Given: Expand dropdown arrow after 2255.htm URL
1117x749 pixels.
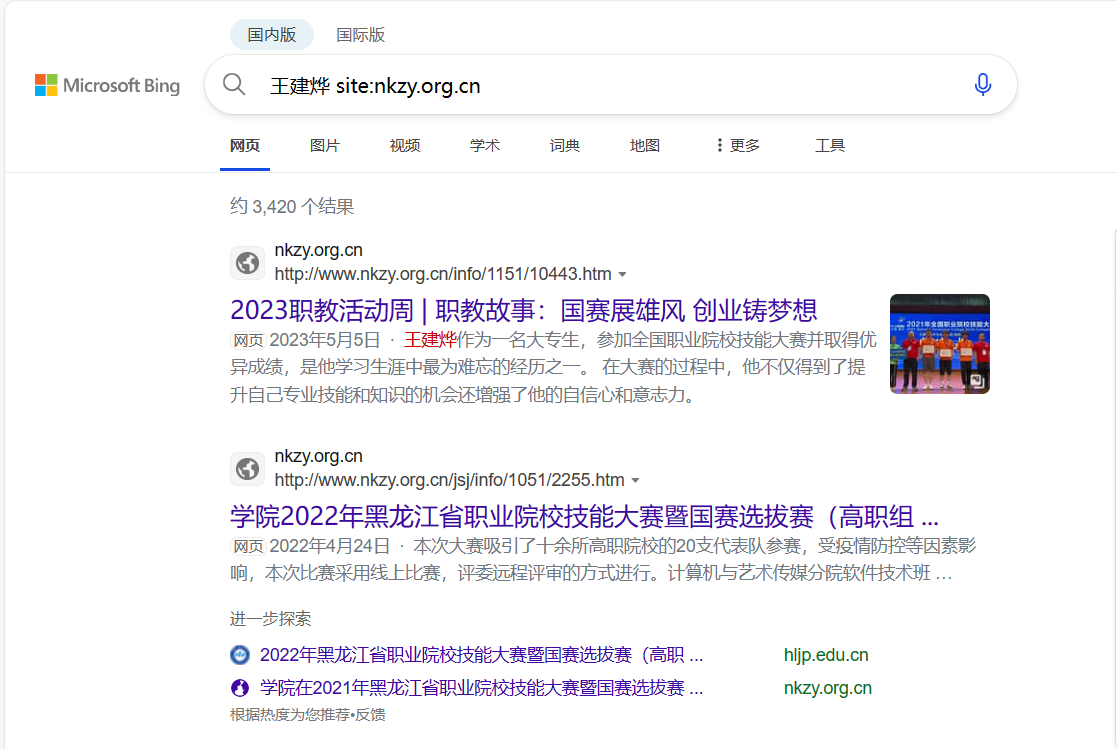Looking at the screenshot, I should [635, 480].
